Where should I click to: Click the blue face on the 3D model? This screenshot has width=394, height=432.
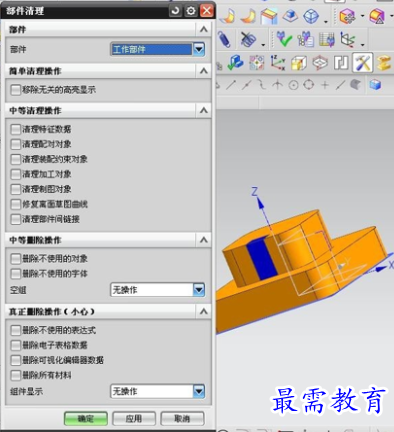pos(262,259)
